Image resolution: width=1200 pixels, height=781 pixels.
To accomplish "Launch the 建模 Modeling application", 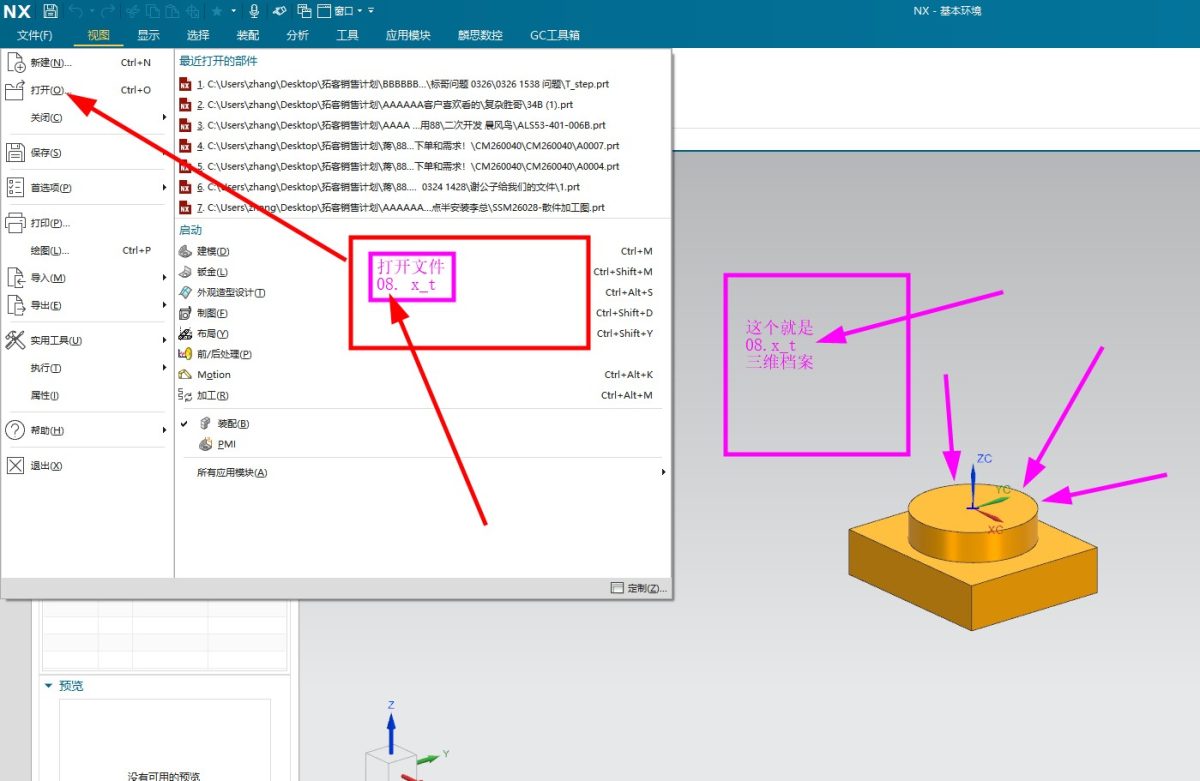I will (x=213, y=251).
